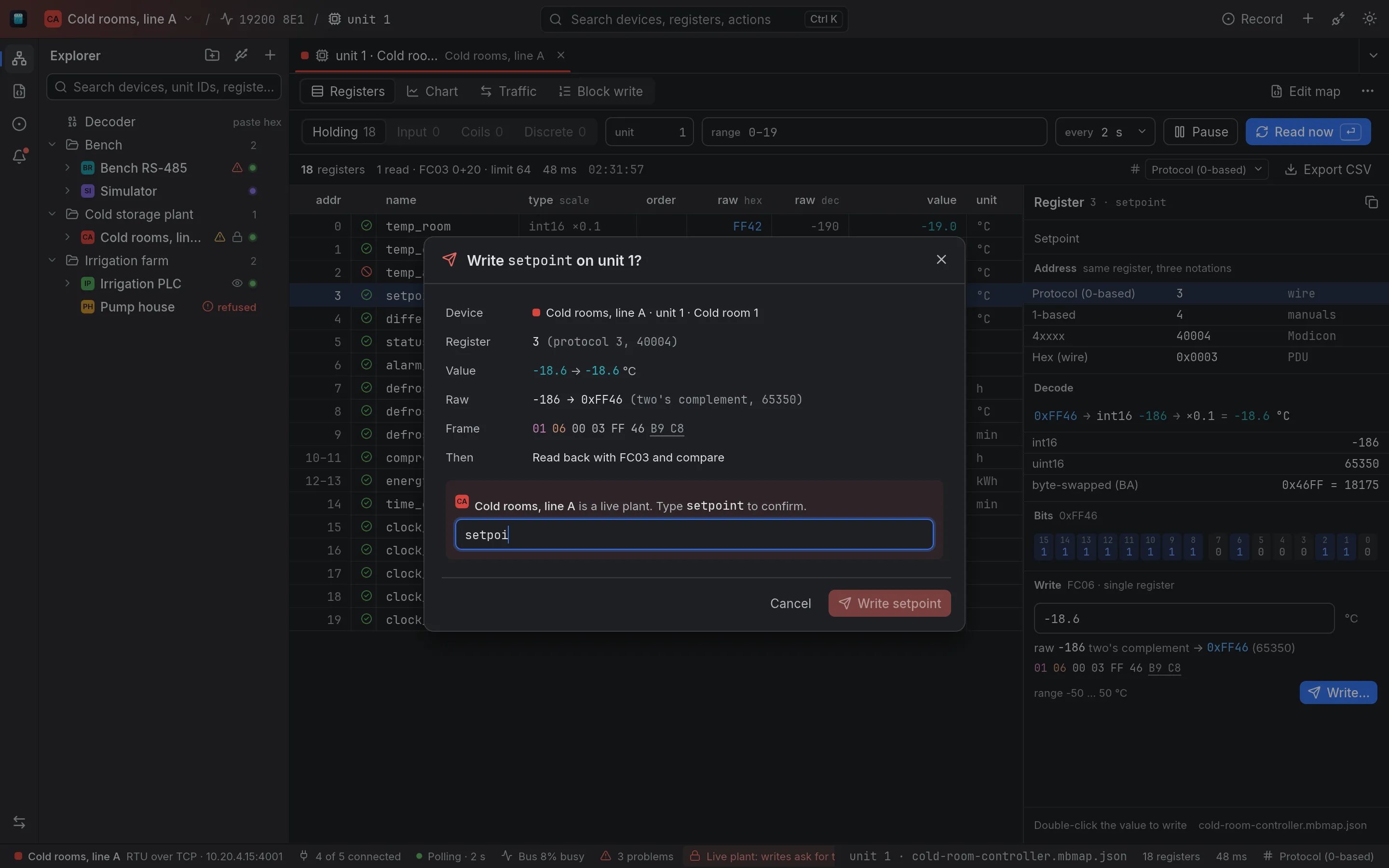Expand the Bench RS-485 device
Screen dimensions: 1389x868
[x=68, y=168]
